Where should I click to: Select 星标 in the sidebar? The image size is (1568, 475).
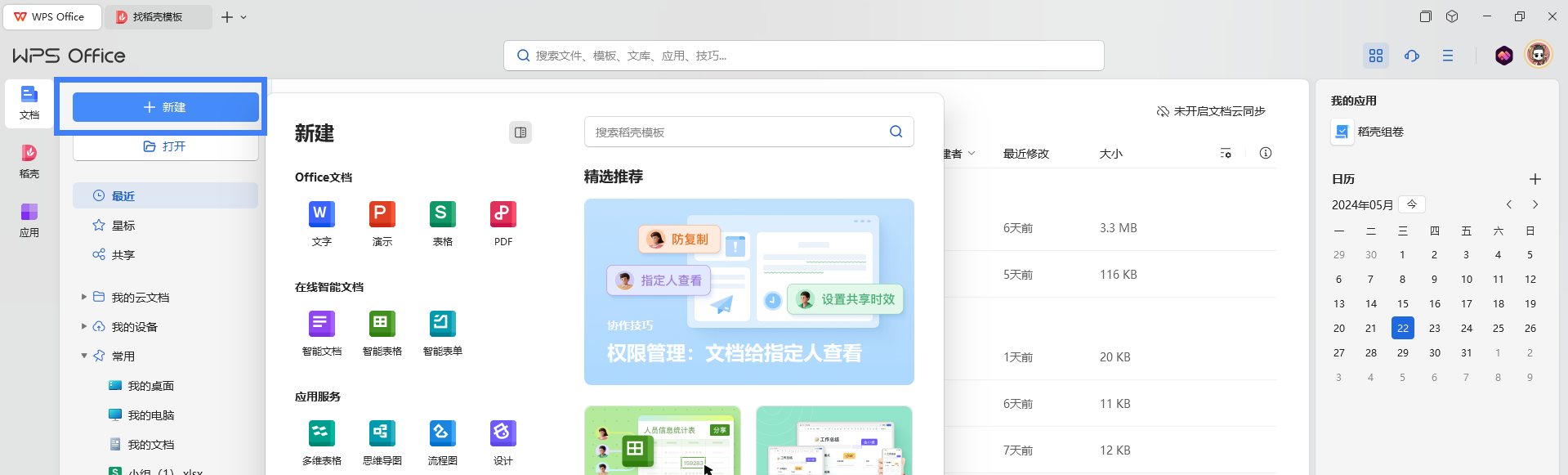165,225
